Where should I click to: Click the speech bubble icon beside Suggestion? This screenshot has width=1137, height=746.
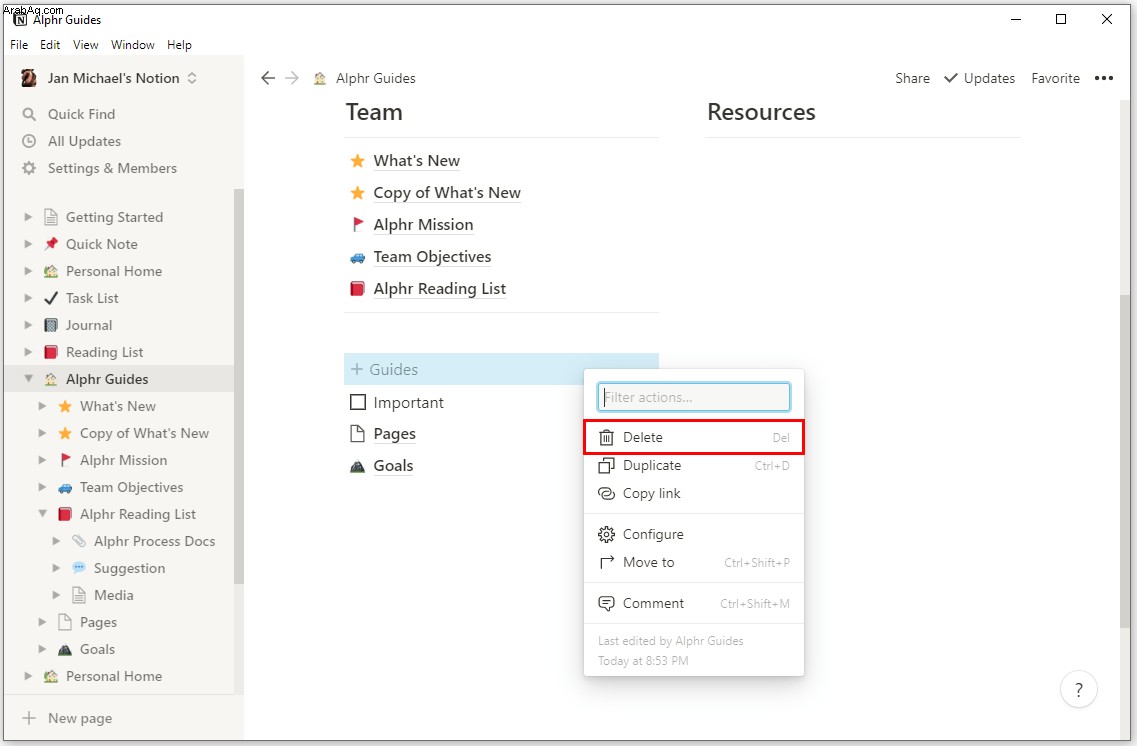[x=79, y=568]
